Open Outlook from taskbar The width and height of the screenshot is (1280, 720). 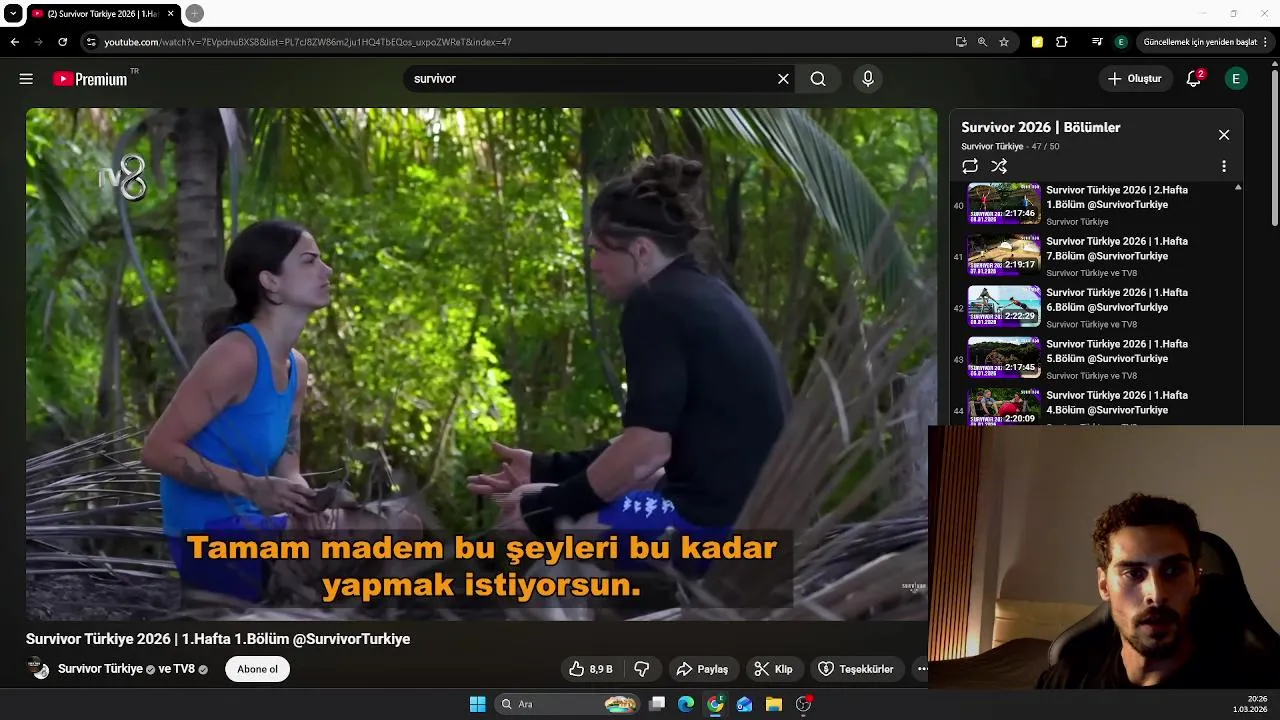coord(744,704)
